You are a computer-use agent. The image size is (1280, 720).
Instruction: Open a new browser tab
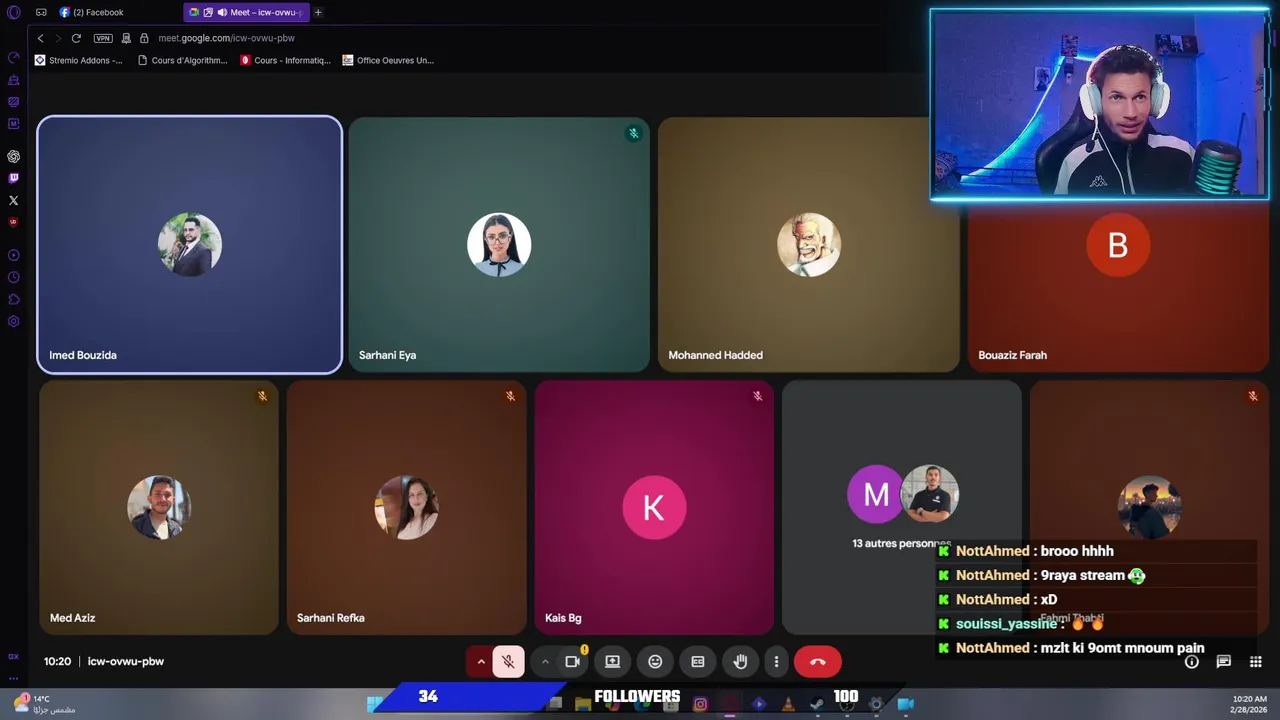318,12
